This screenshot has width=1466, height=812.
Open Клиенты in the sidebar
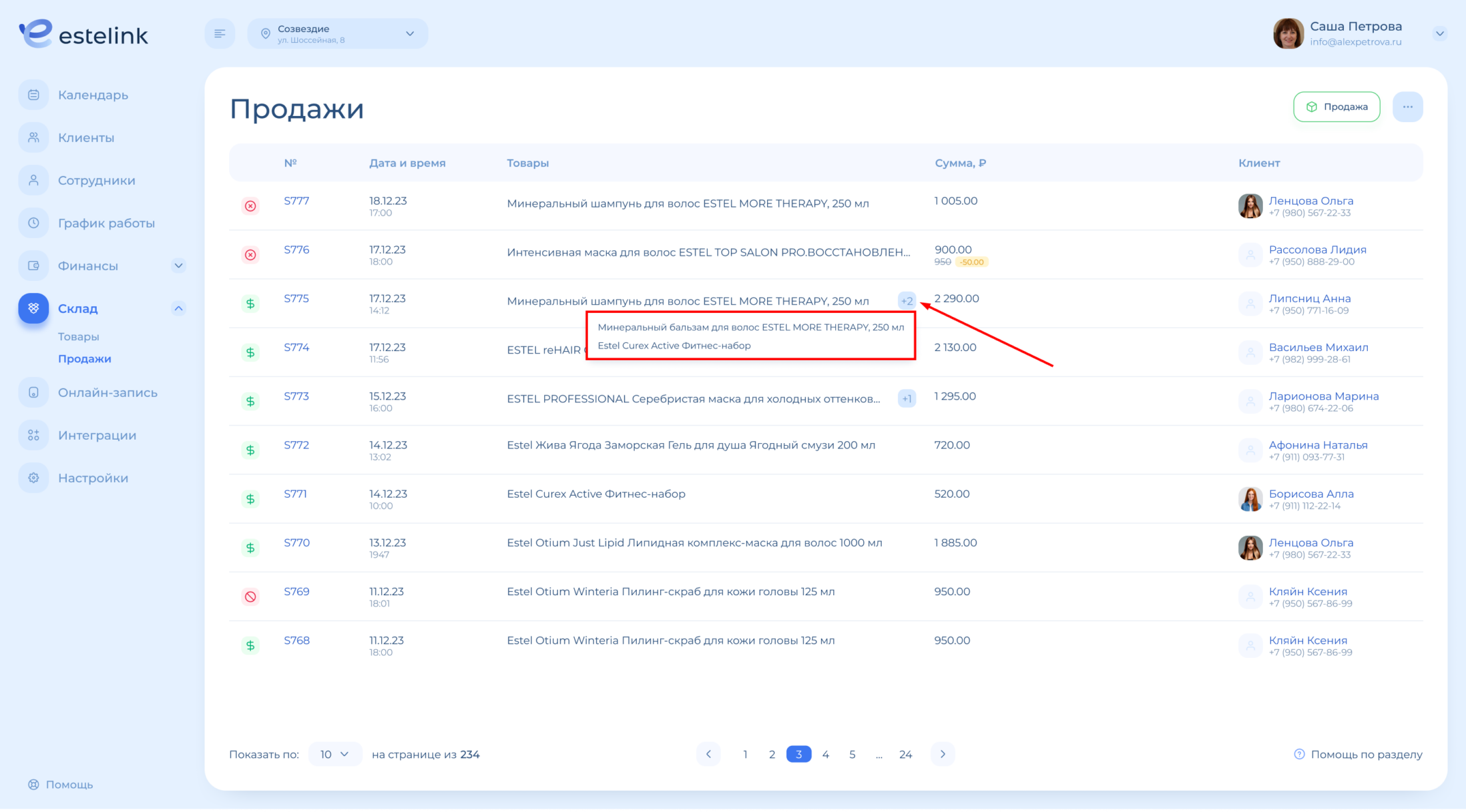[86, 137]
